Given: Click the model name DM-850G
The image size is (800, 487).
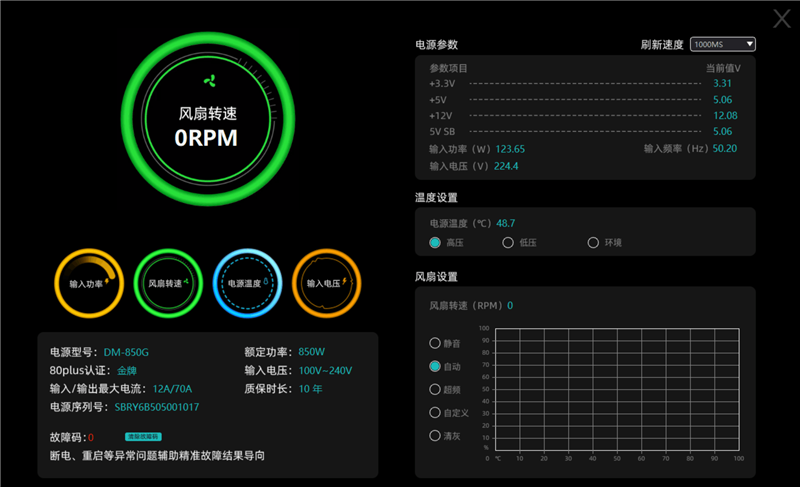Looking at the screenshot, I should point(126,352).
